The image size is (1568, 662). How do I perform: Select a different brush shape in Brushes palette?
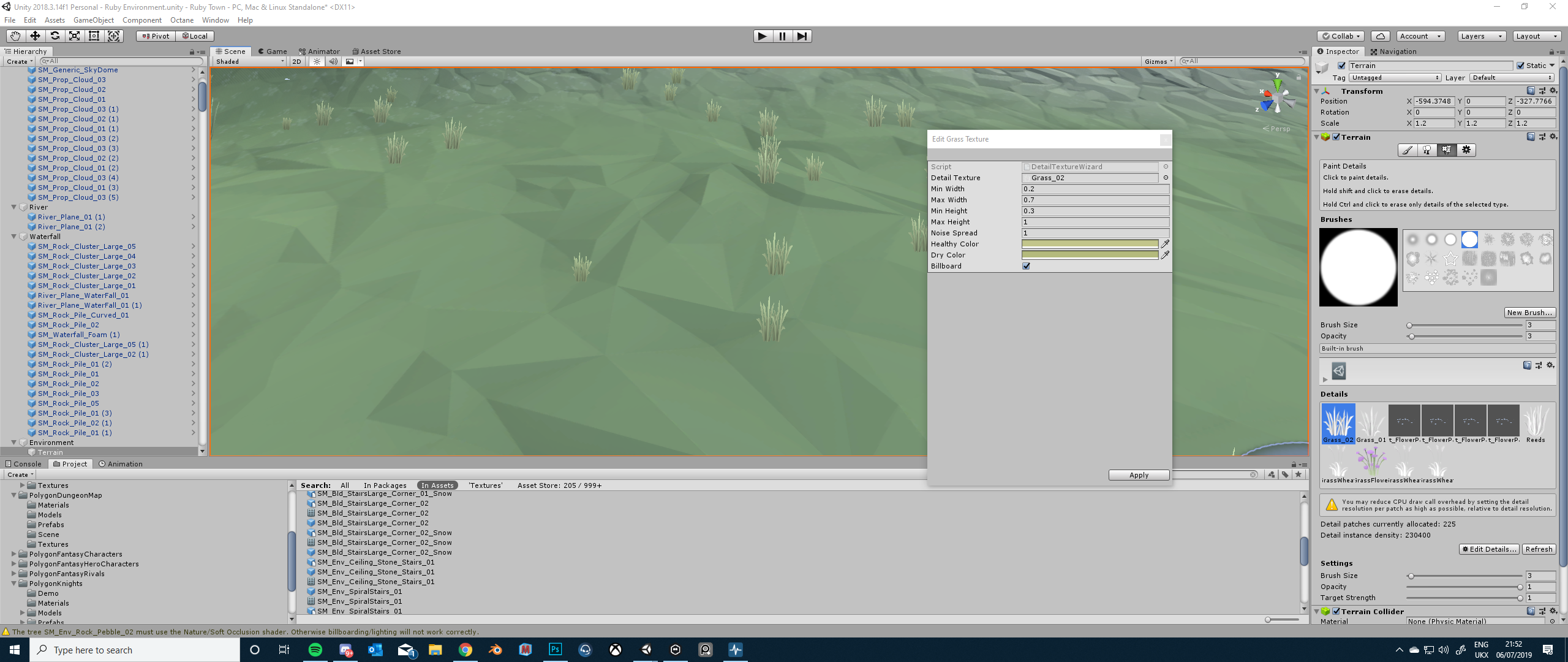[1431, 240]
